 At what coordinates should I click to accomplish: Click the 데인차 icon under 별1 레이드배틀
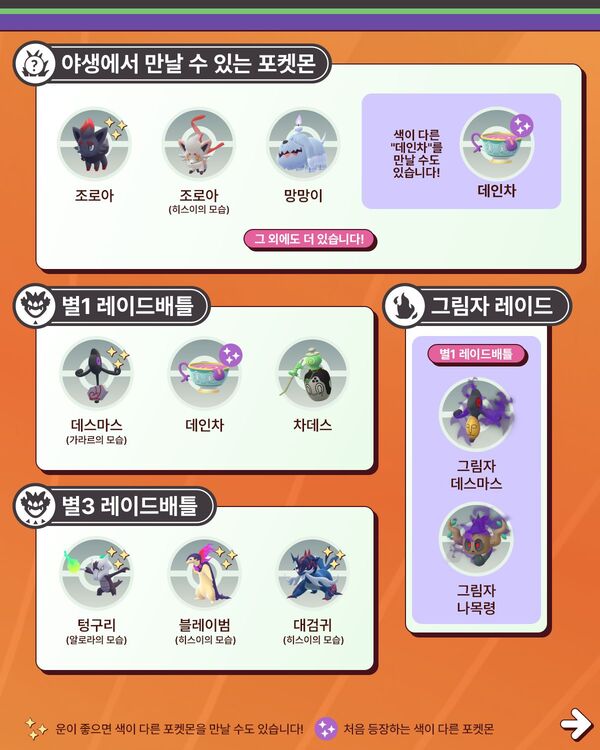click(205, 375)
